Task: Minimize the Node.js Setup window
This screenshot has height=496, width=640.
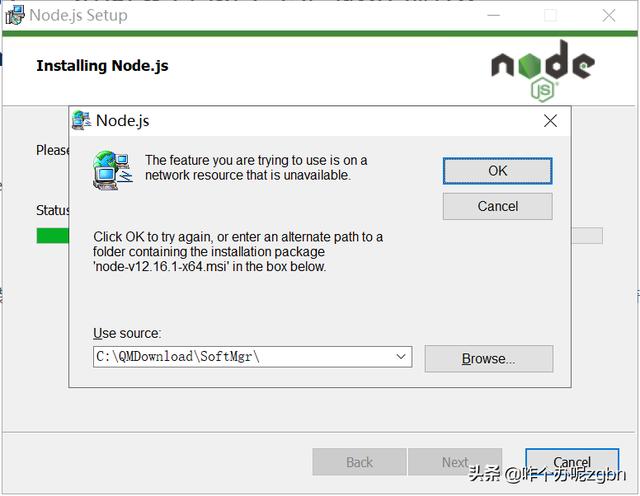Action: click(x=493, y=16)
